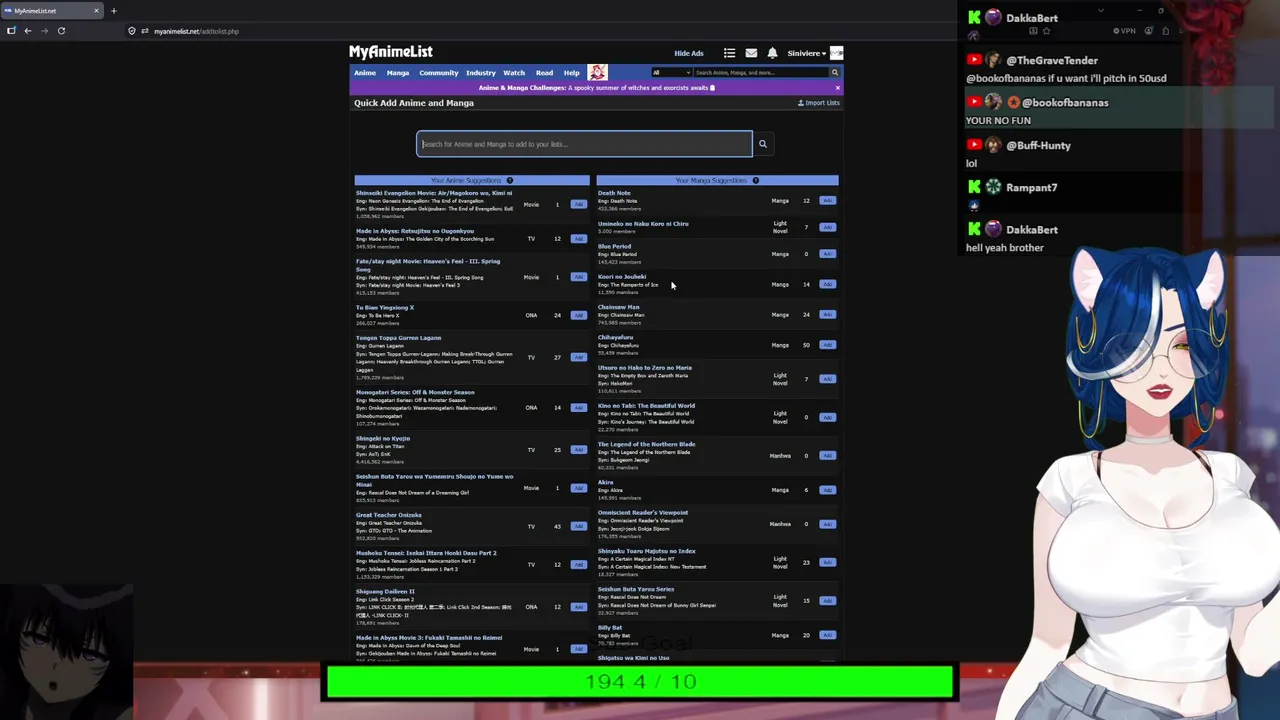Open the Anime menu

tap(365, 73)
